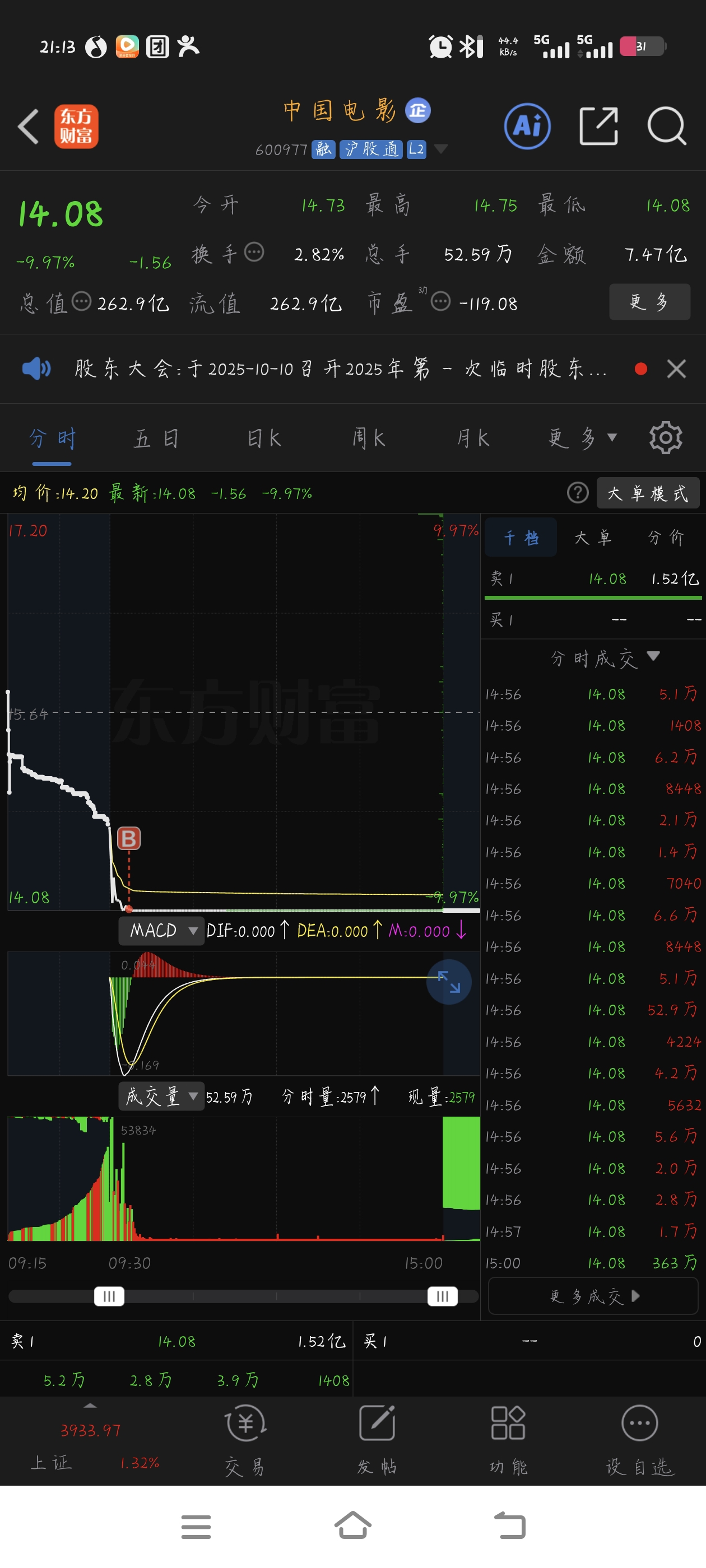The image size is (706, 1568).
Task: Tap the 融 margin tag
Action: click(323, 149)
